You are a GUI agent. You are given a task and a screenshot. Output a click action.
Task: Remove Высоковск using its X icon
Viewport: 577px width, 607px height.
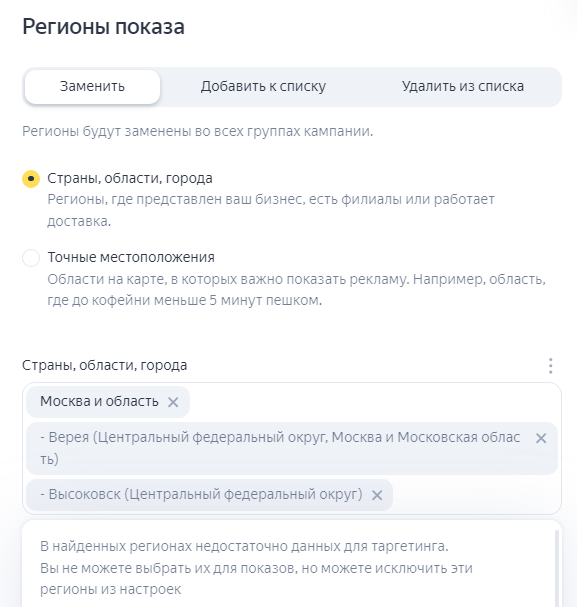(x=377, y=495)
